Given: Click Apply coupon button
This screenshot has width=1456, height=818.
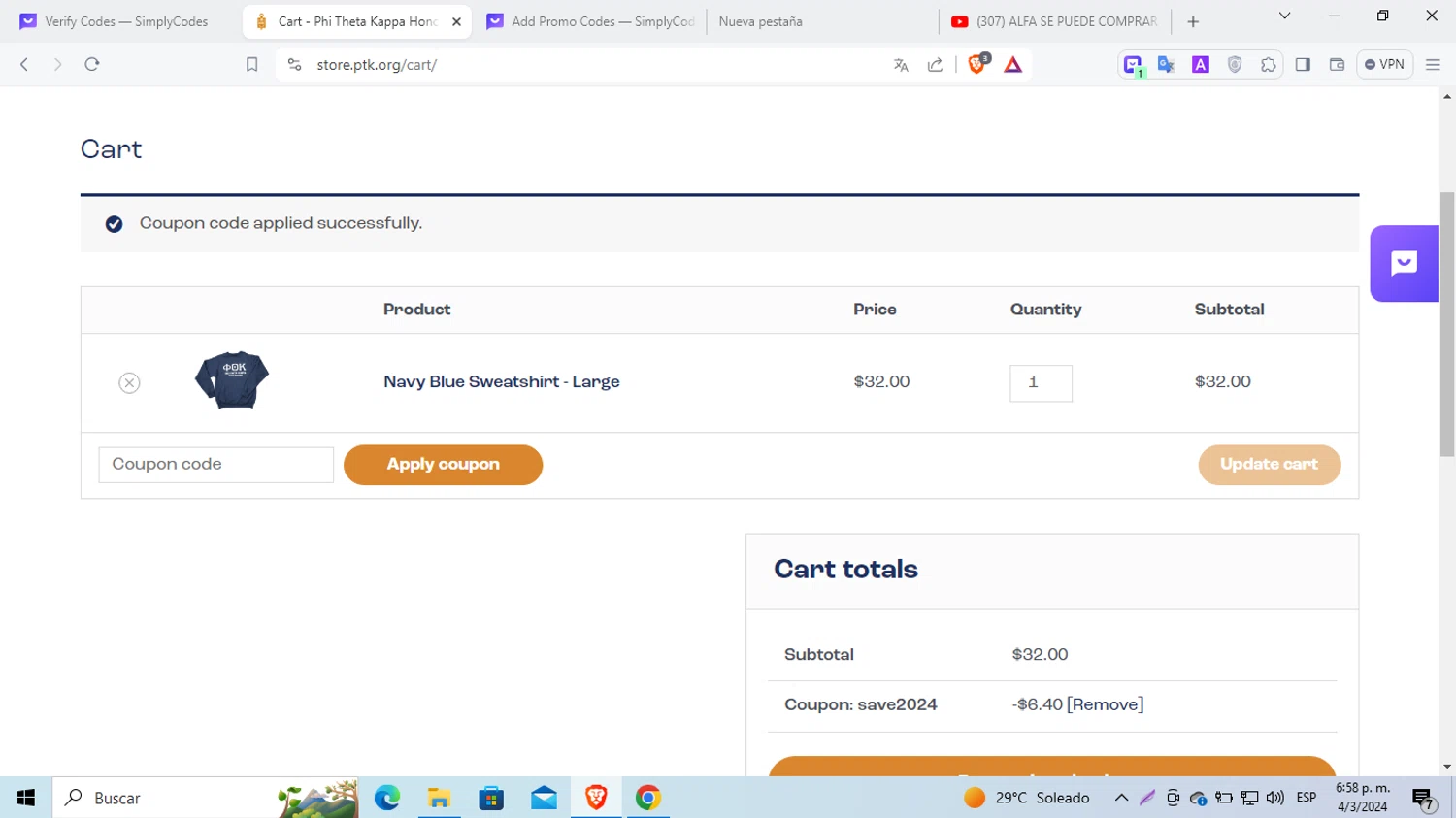Looking at the screenshot, I should point(443,465).
